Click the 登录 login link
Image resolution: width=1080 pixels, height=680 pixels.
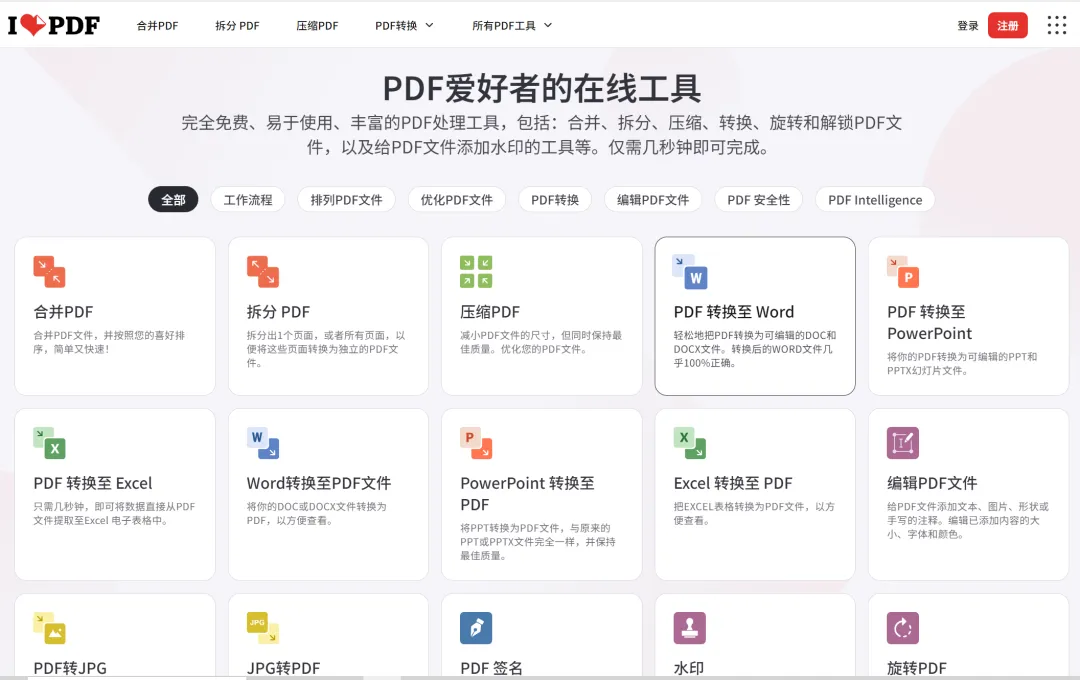[x=968, y=25]
